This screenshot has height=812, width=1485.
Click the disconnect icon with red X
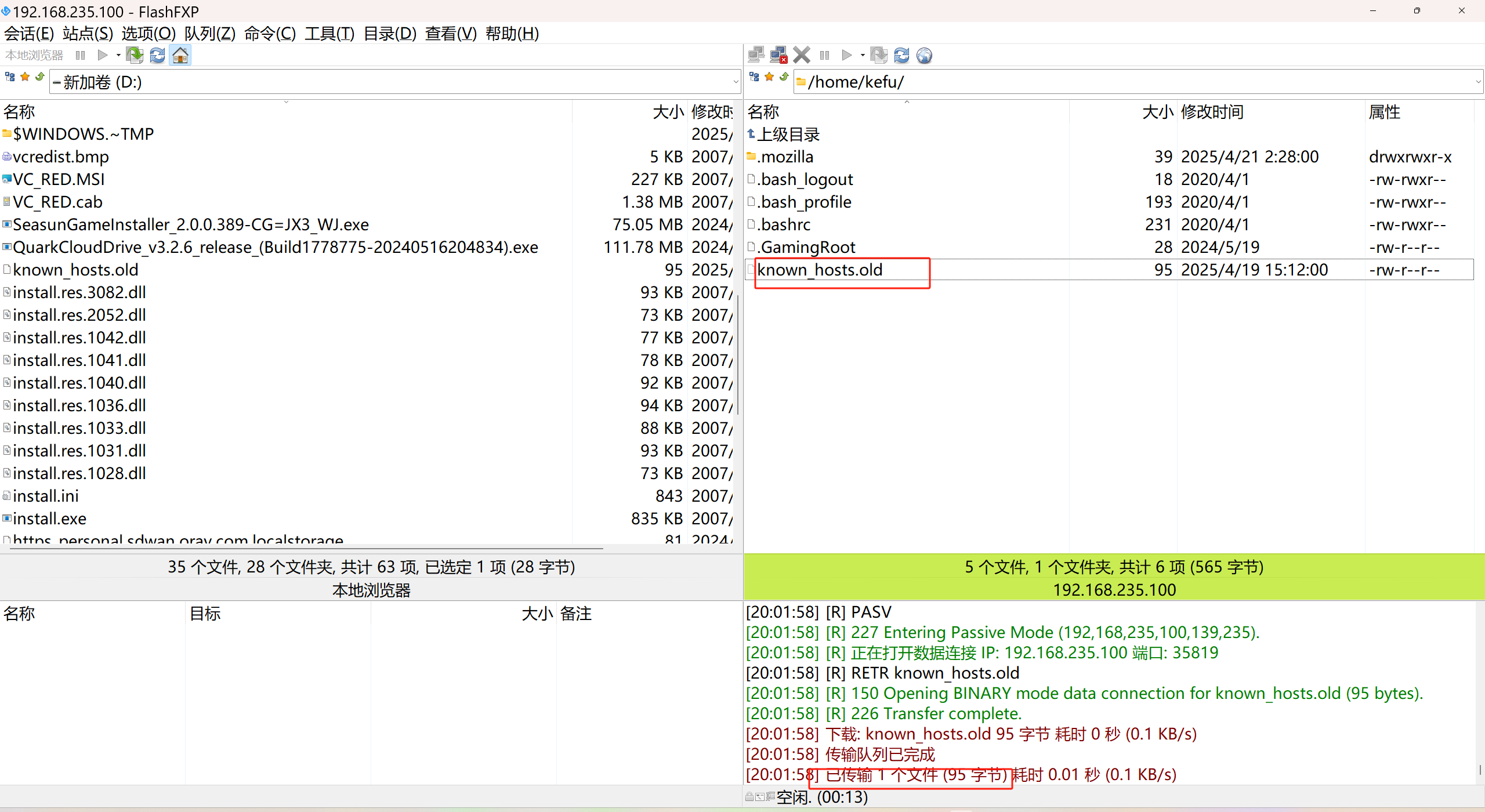click(778, 56)
